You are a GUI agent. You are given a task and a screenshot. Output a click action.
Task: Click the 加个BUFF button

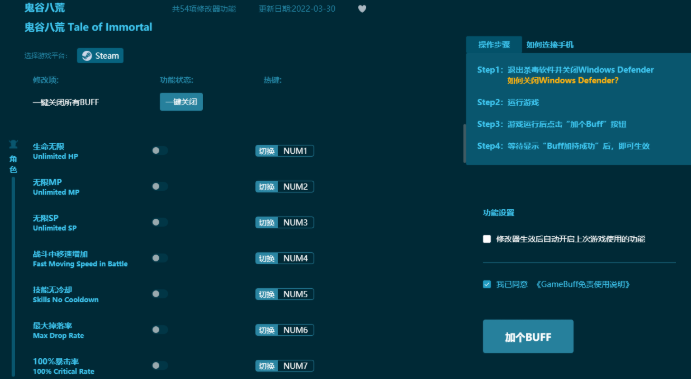[528, 336]
